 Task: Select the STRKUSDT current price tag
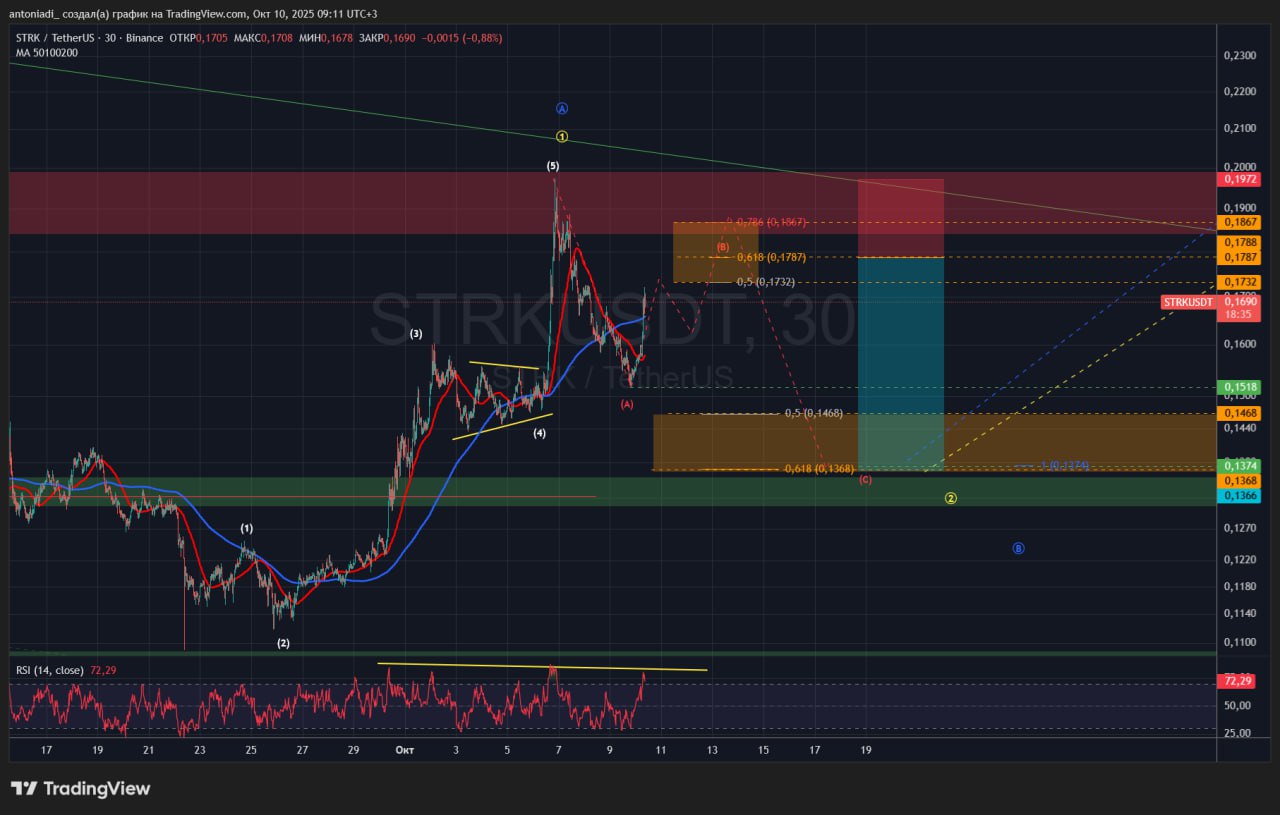coord(1188,302)
